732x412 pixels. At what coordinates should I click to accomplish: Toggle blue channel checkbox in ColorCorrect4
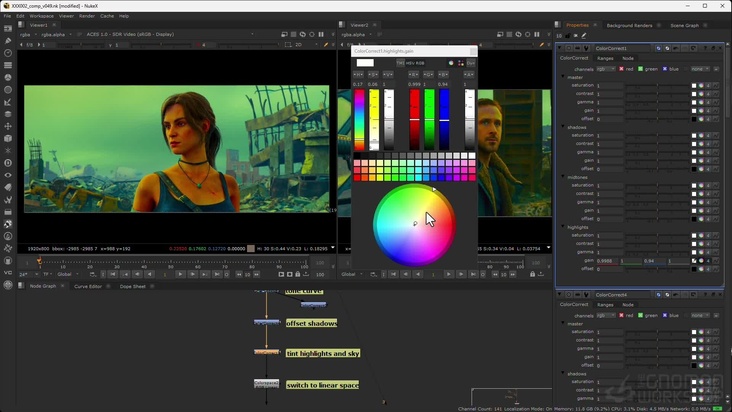point(665,315)
